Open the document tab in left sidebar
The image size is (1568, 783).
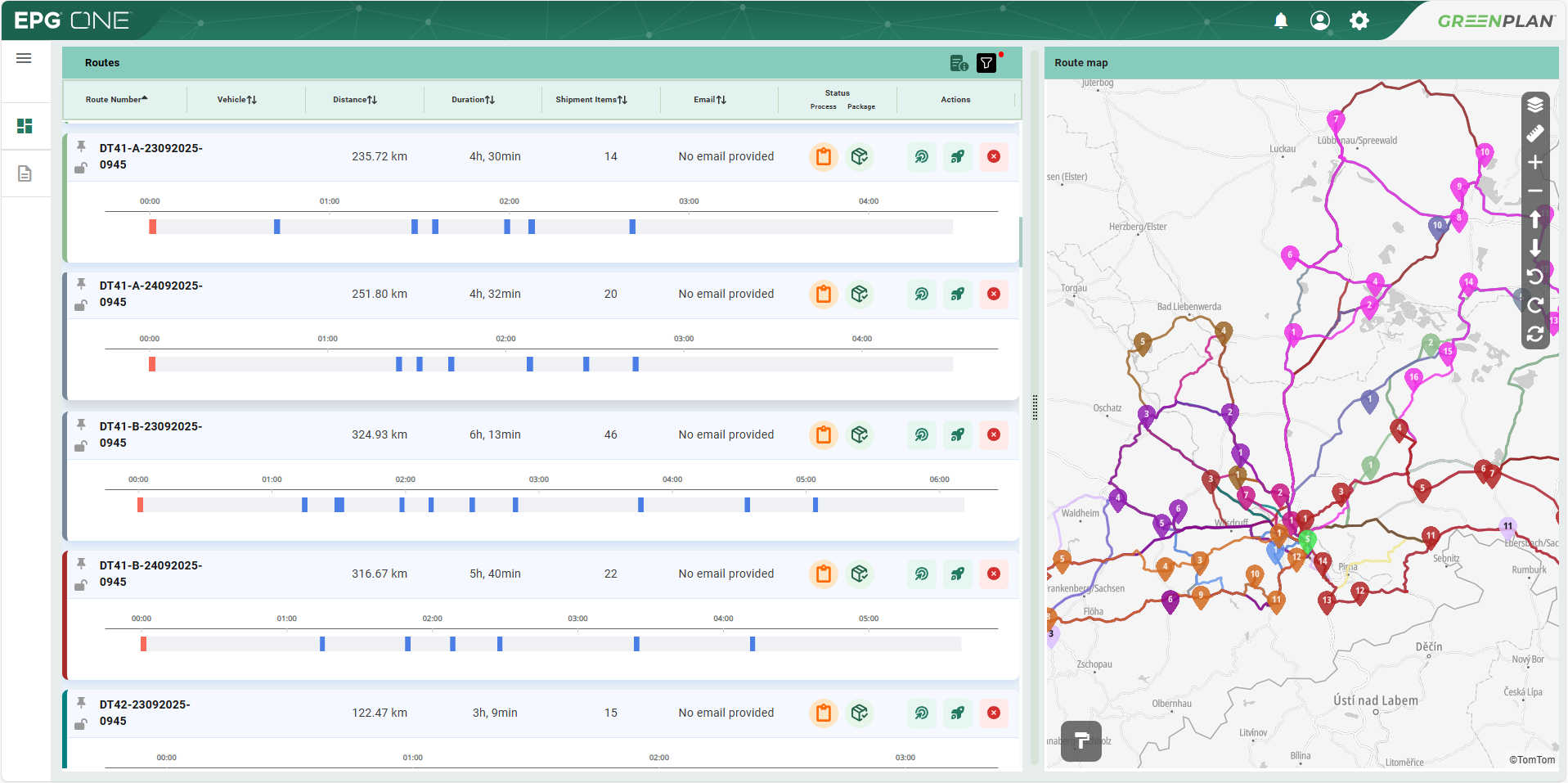tap(24, 173)
